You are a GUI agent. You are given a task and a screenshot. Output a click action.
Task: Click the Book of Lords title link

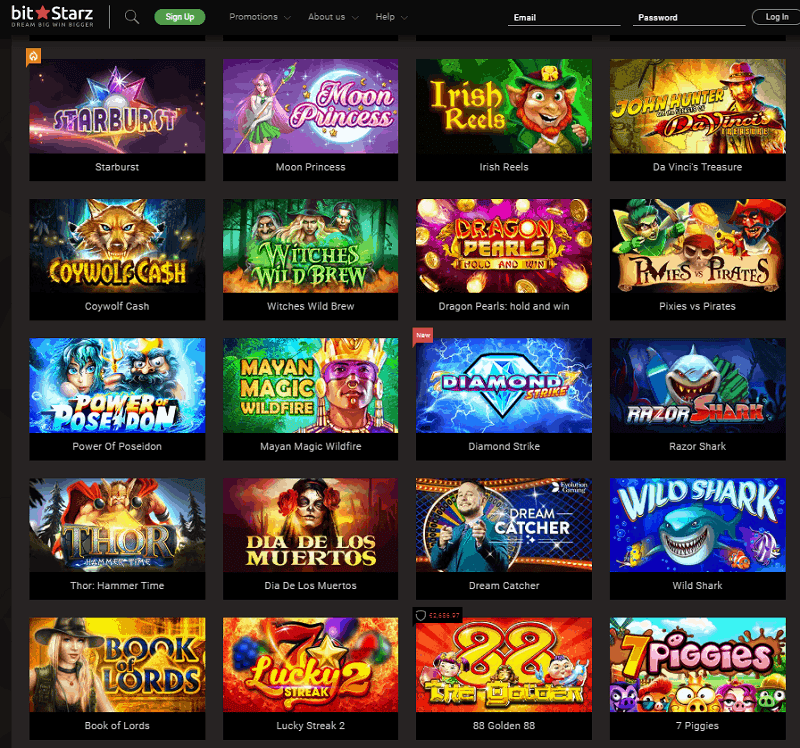pyautogui.click(x=117, y=725)
